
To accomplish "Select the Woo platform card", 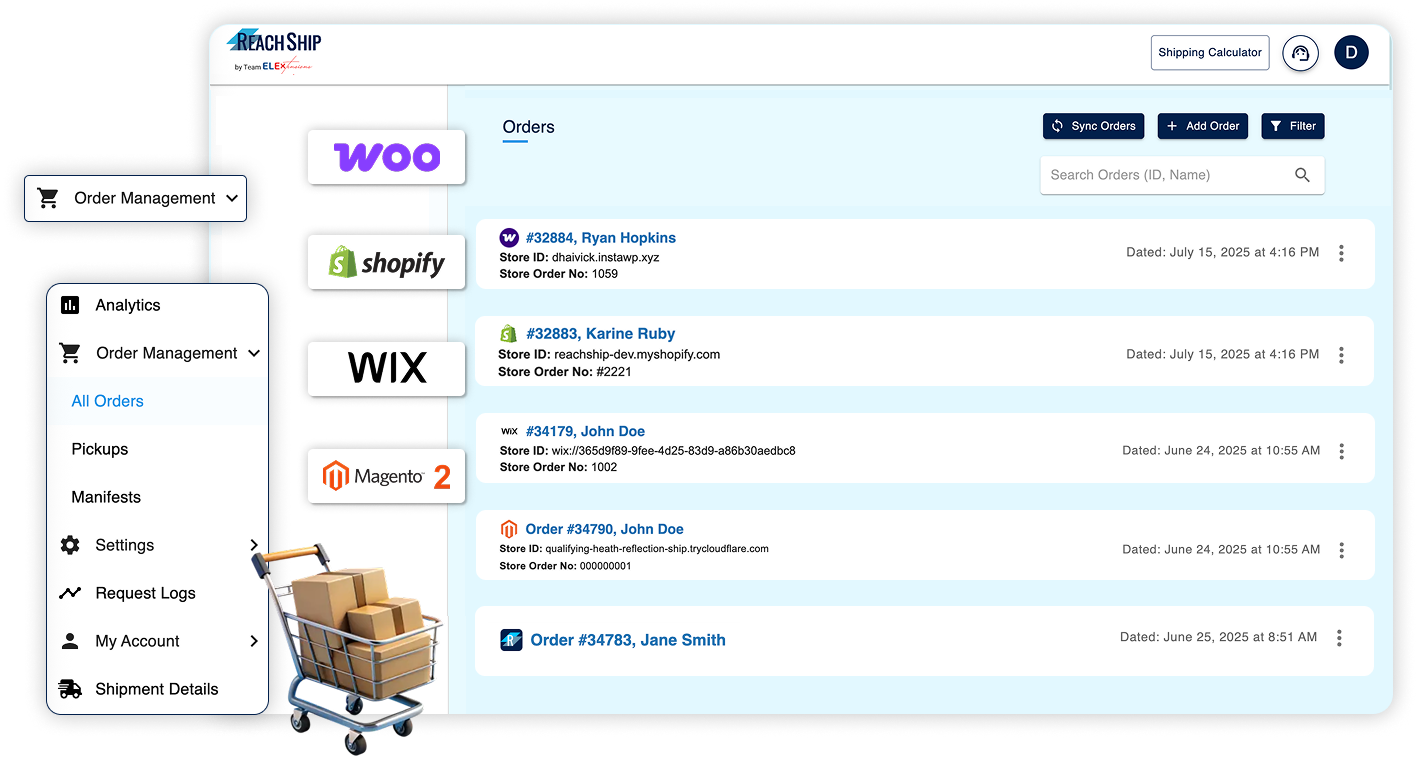I will [x=387, y=157].
